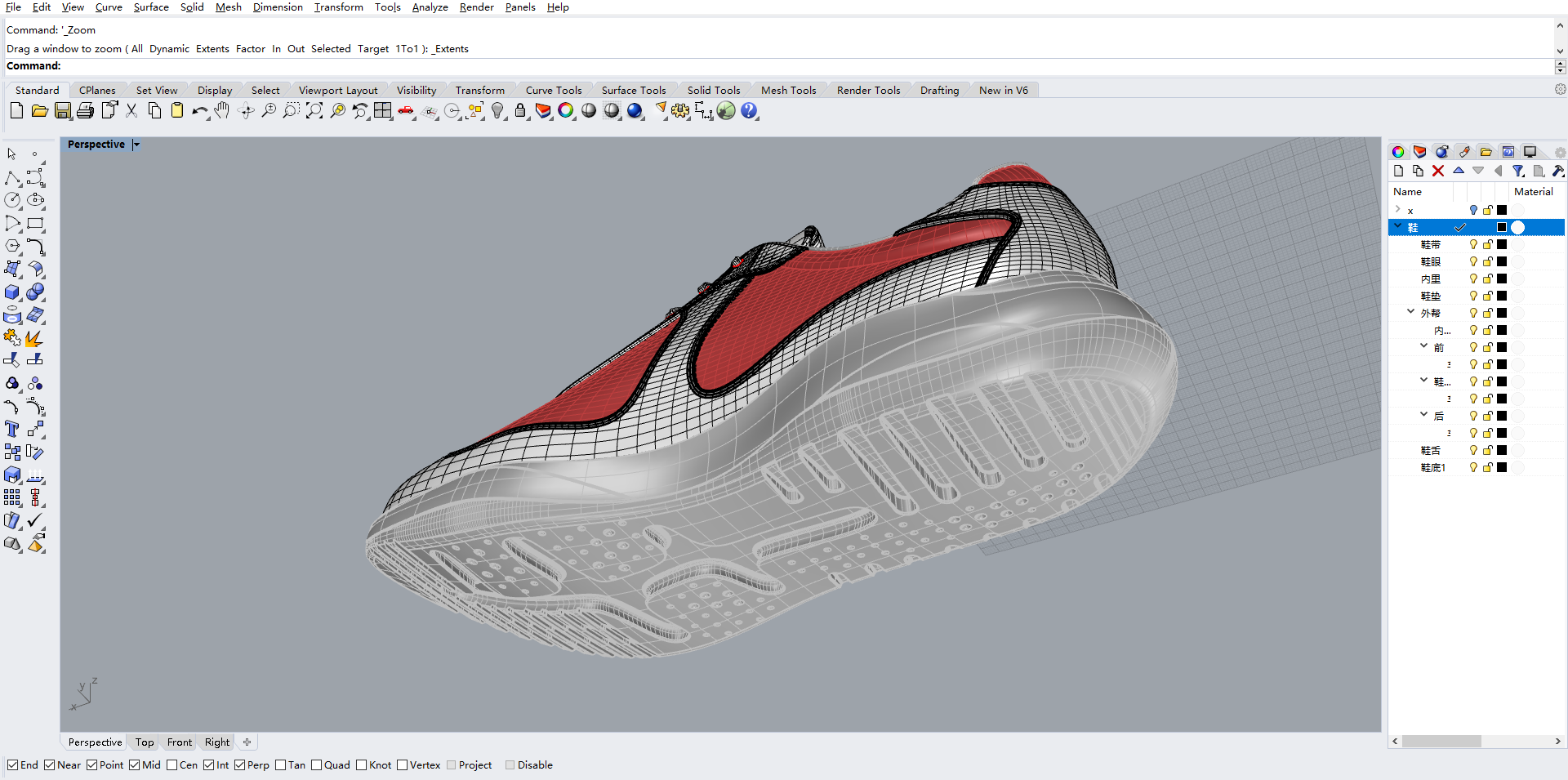Screen dimensions: 1568x780
Task: Delete selected layer using the red X icon
Action: pos(1439,171)
